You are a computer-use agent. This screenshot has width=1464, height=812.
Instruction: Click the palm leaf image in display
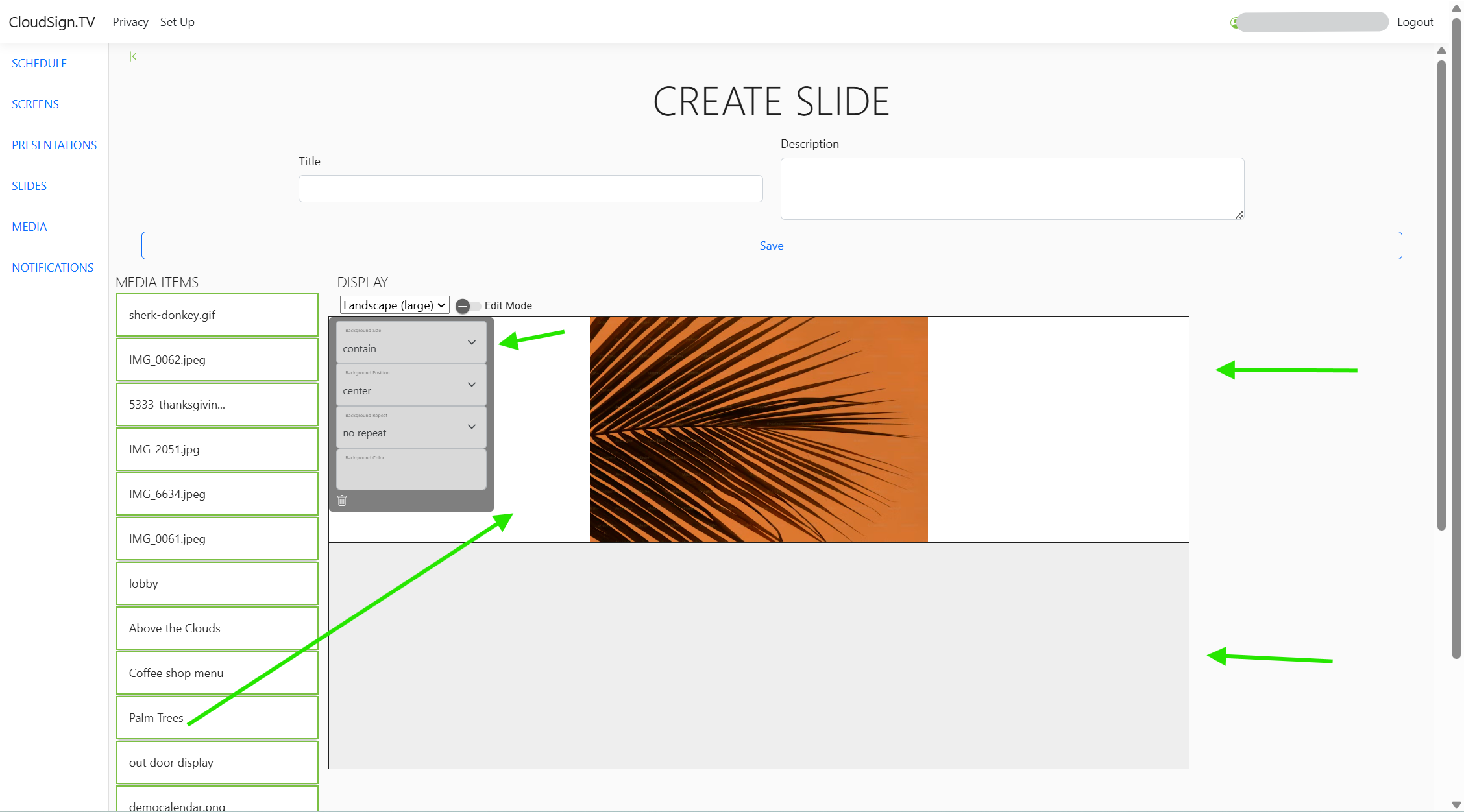pyautogui.click(x=758, y=429)
